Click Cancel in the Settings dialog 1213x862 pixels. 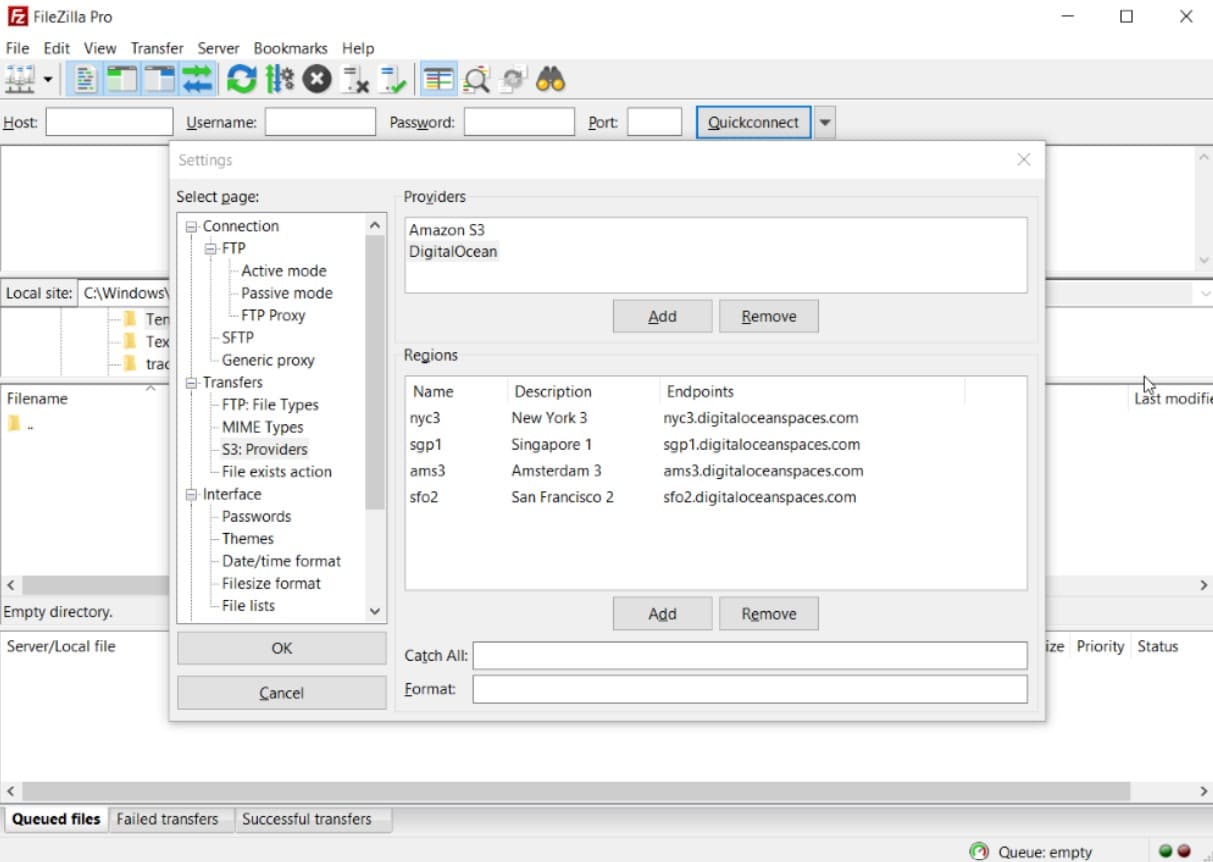tap(282, 693)
